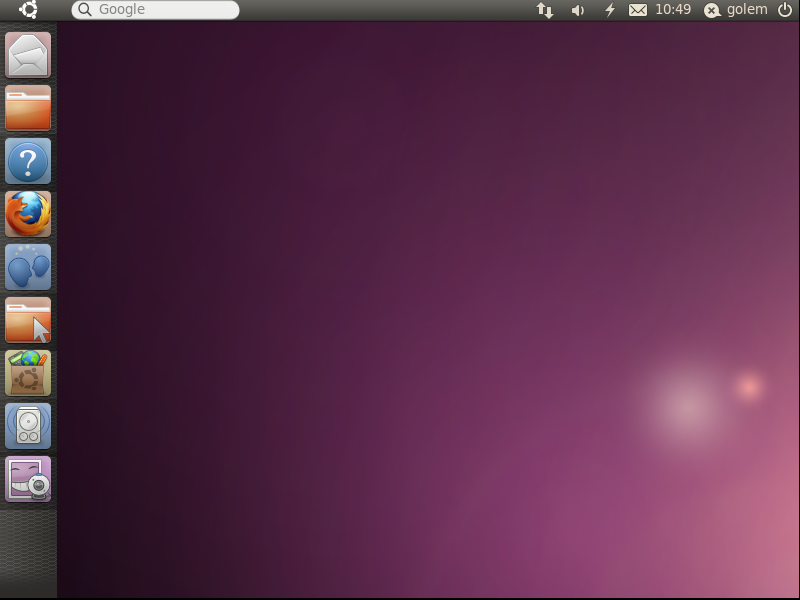Open Rhythmbox music player
The image size is (800, 600).
coord(28,426)
